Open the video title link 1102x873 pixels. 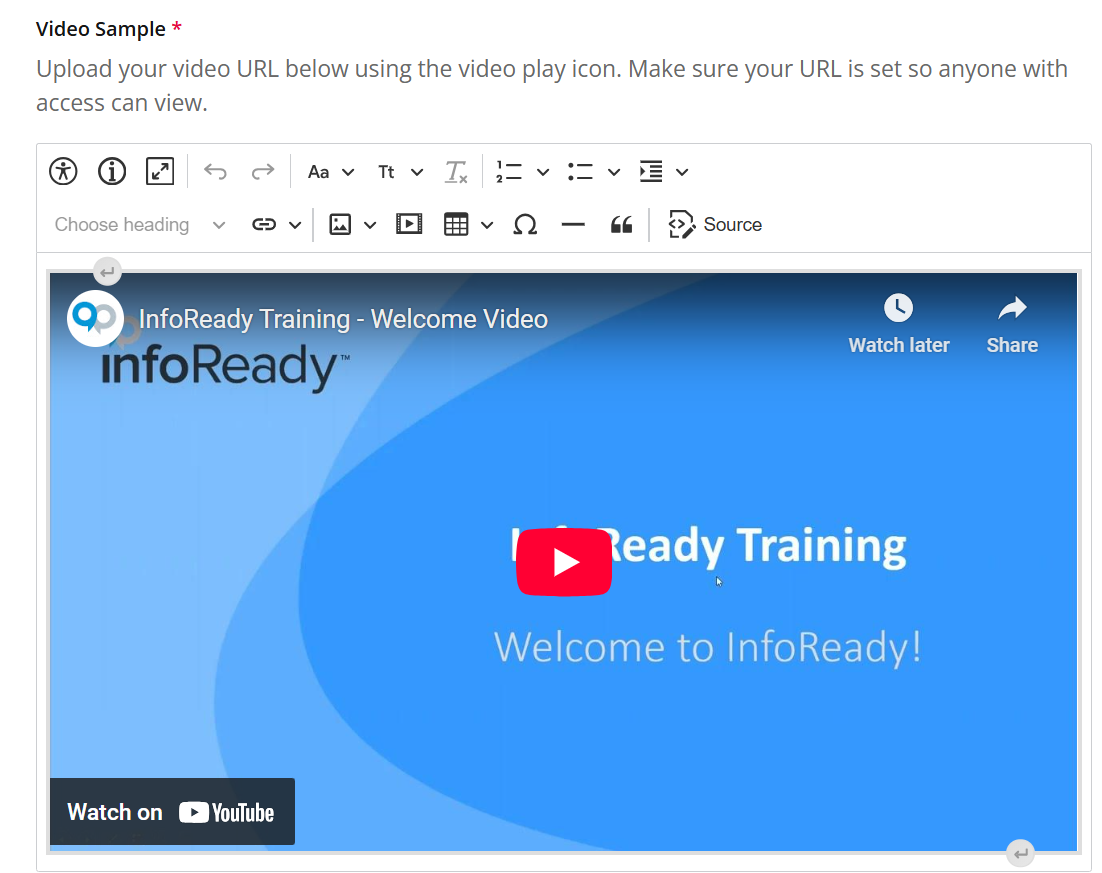click(x=343, y=319)
